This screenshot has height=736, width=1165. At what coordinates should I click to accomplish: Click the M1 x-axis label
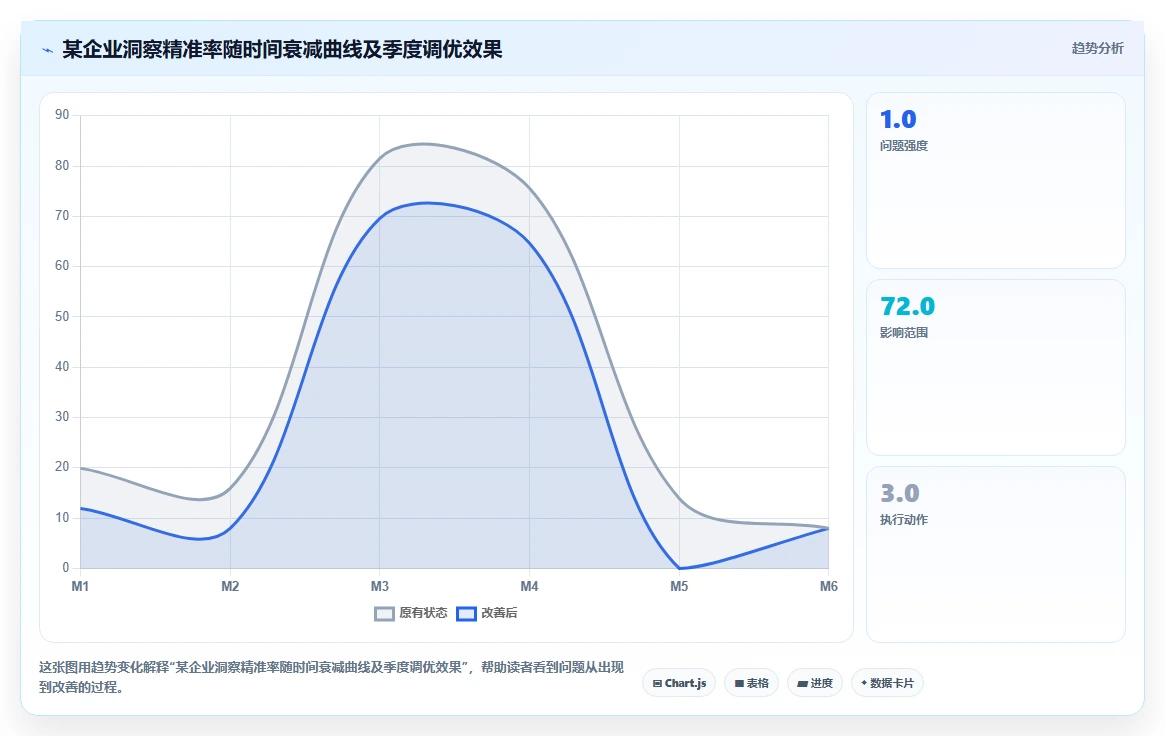[x=80, y=587]
